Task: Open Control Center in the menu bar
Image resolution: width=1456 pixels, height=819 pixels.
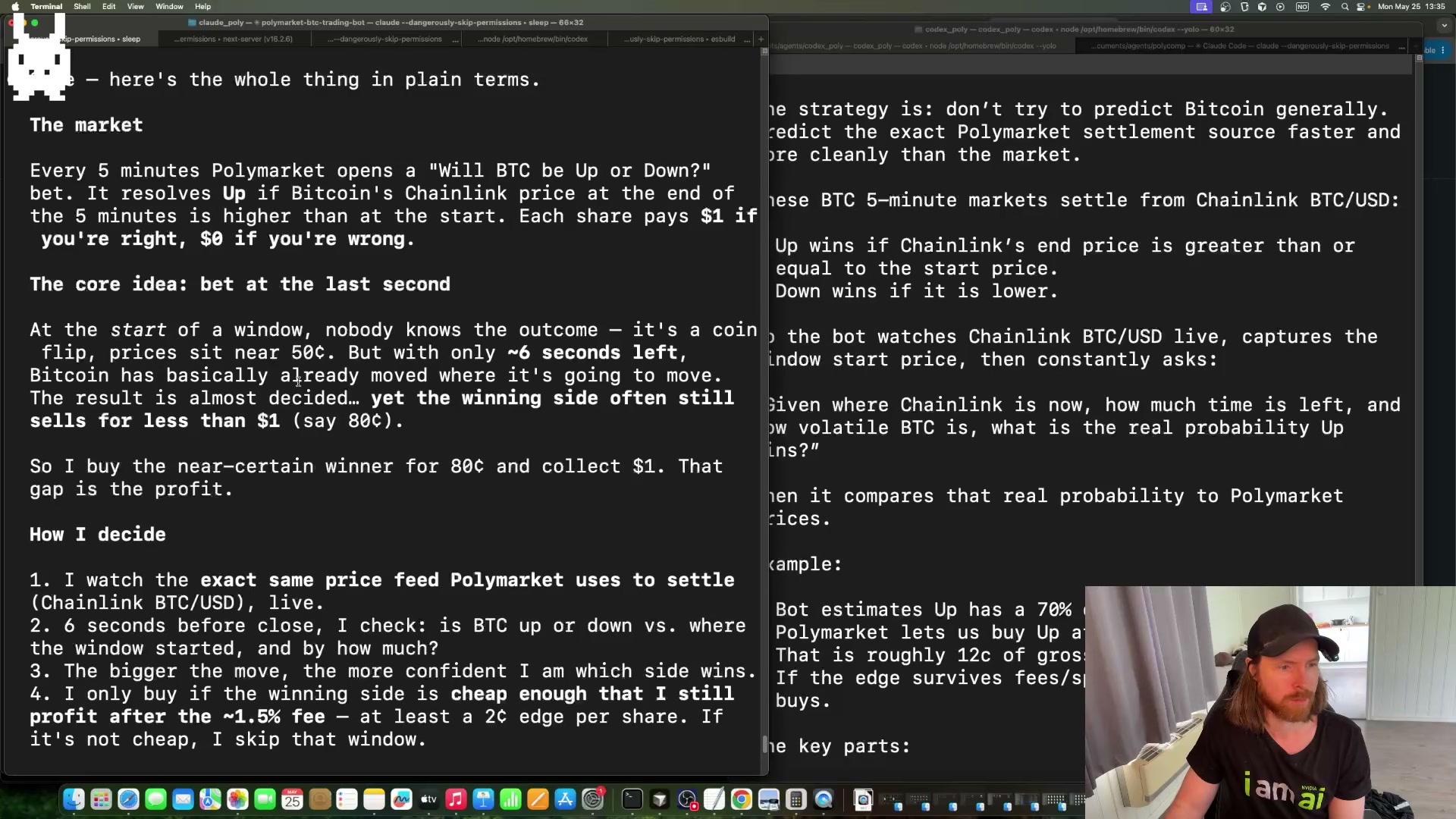Action: (x=1363, y=7)
